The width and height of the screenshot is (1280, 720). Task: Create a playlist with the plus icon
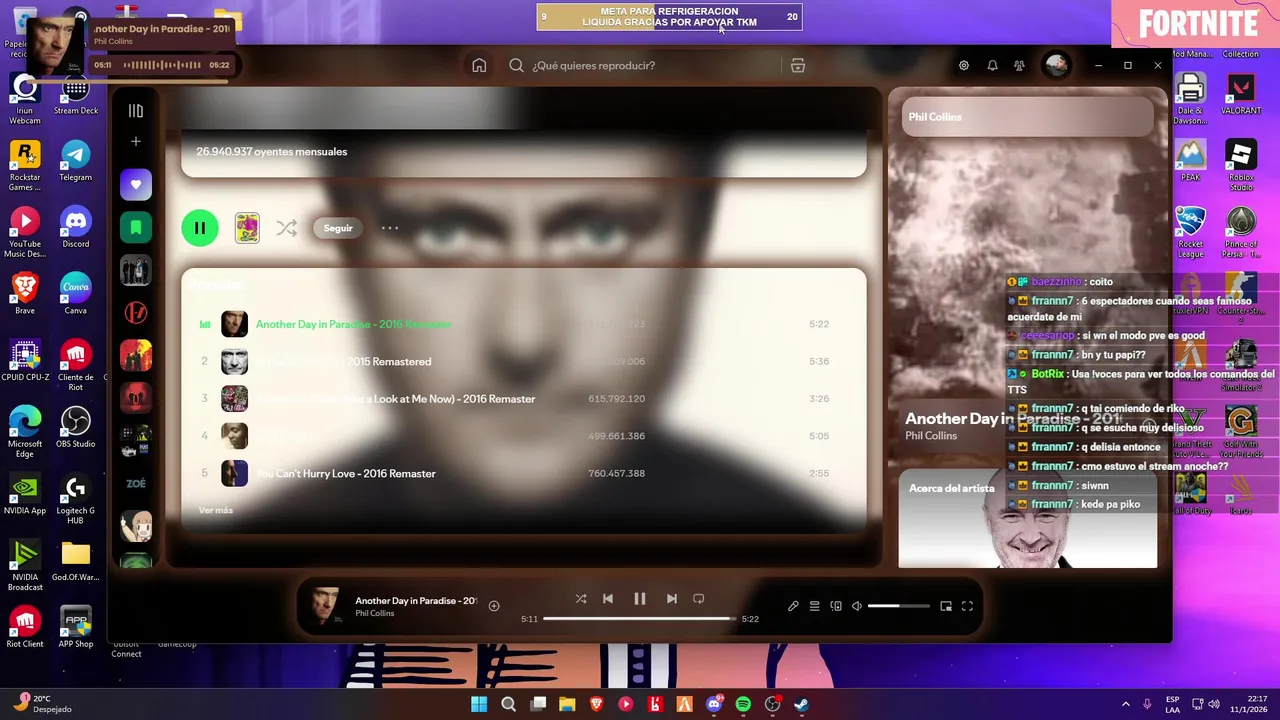pyautogui.click(x=136, y=142)
